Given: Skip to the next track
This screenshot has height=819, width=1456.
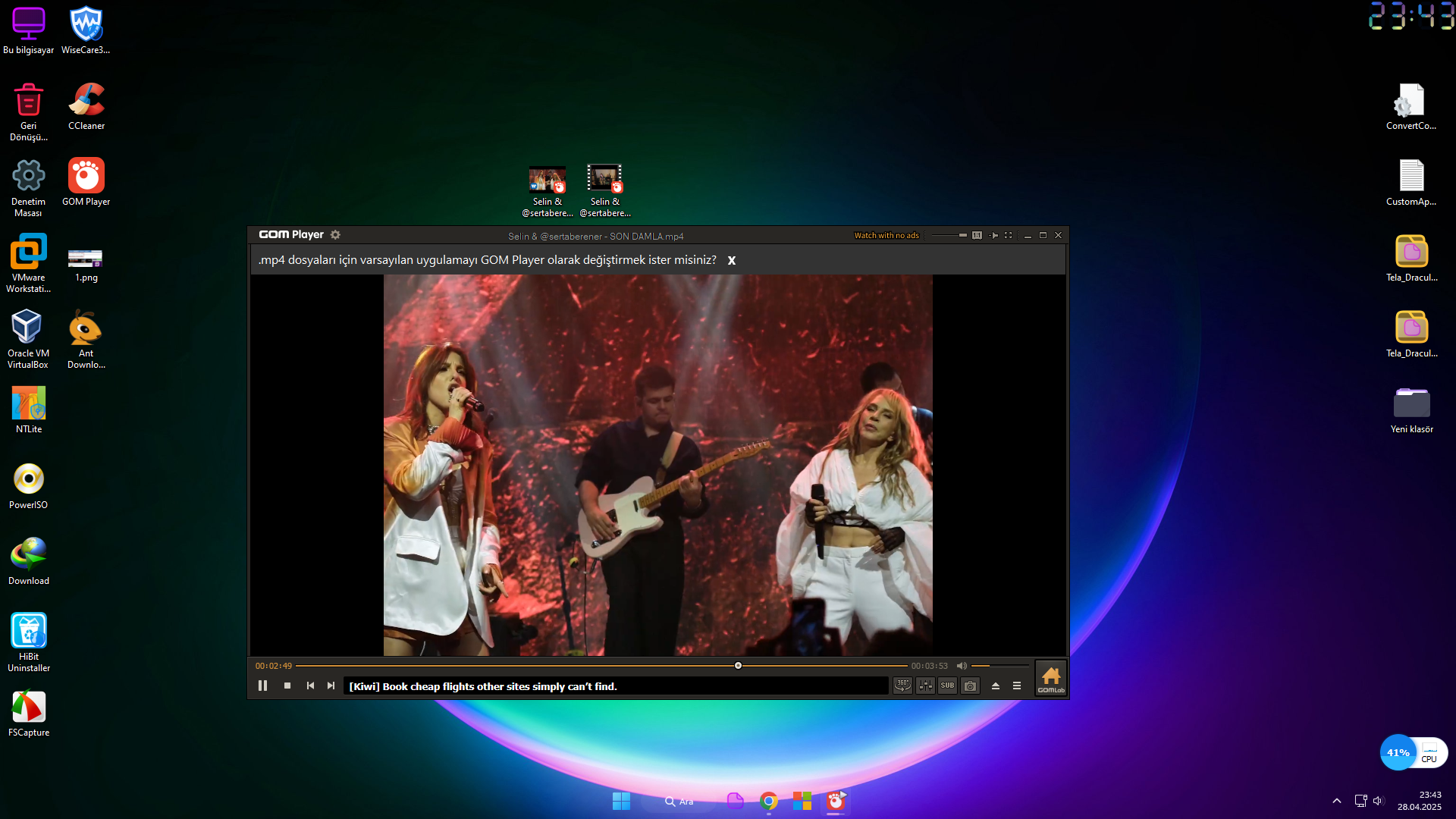Looking at the screenshot, I should (331, 686).
